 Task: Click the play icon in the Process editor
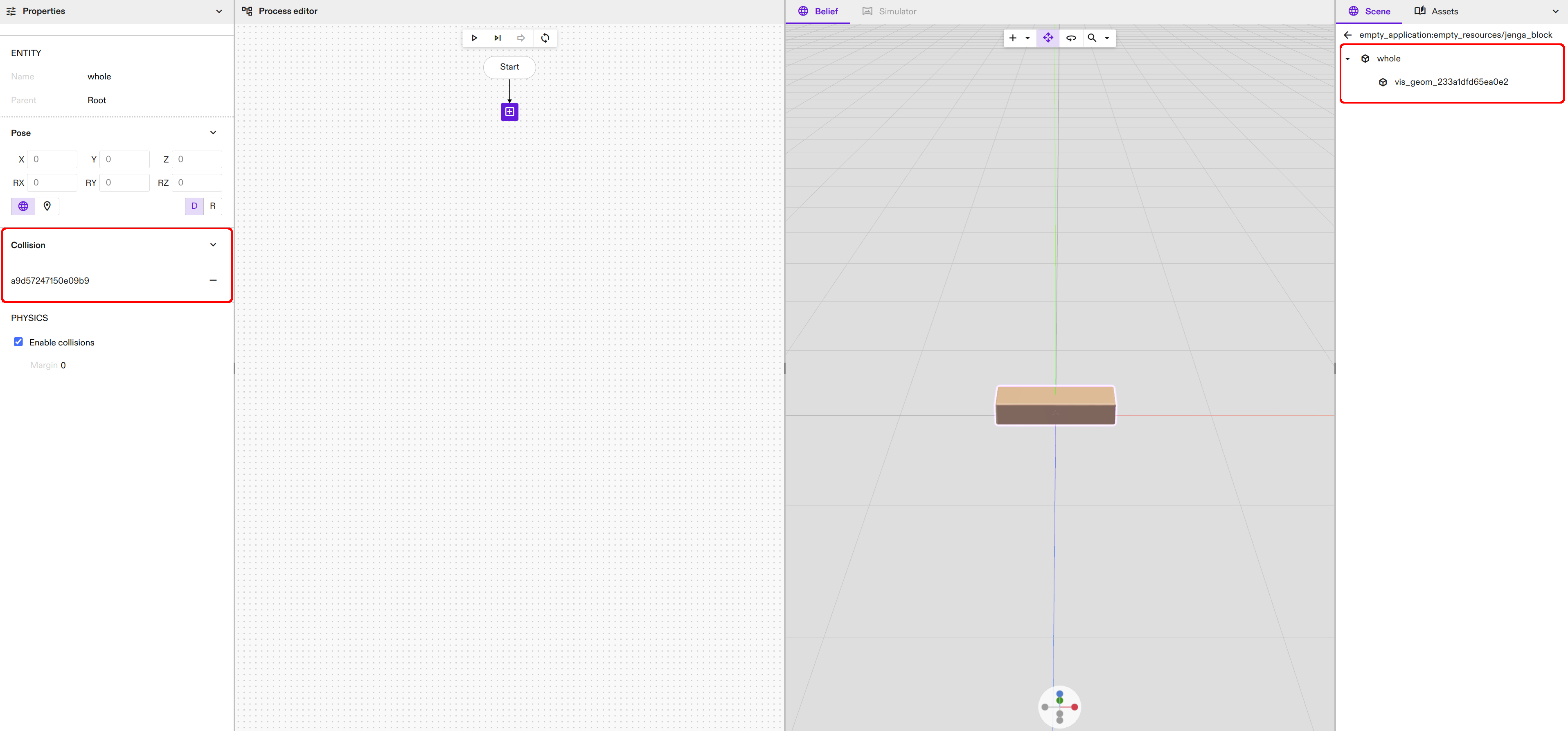(x=475, y=38)
